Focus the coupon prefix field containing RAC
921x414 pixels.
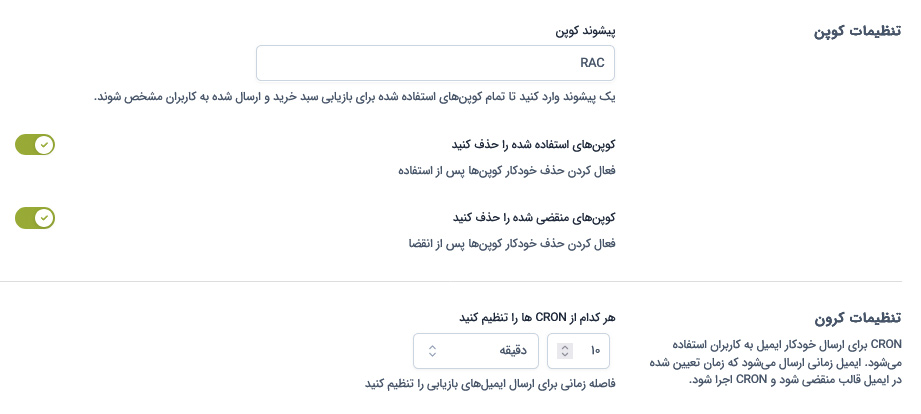point(435,63)
